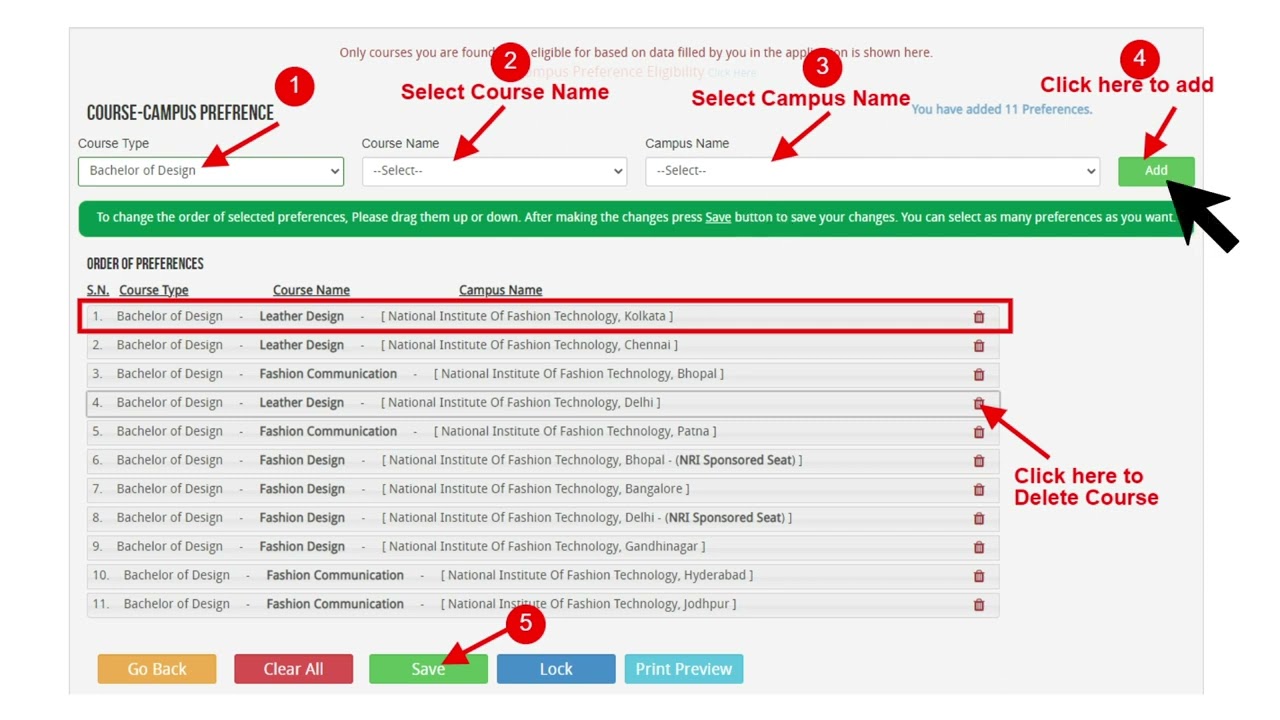Open the Course Type dropdown
Viewport: 1280px width, 720px height.
211,171
